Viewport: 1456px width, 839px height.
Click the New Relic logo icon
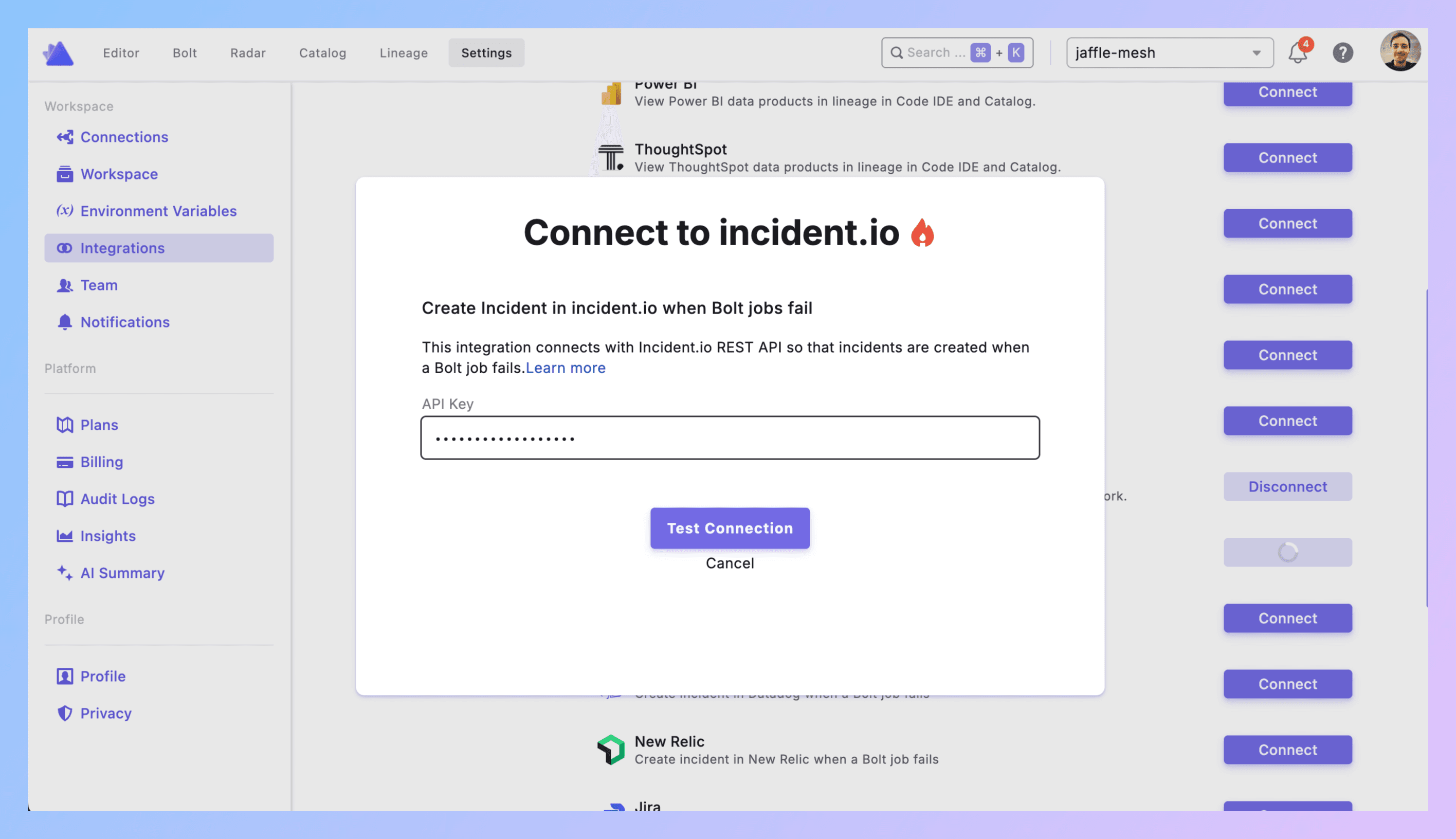coord(611,749)
